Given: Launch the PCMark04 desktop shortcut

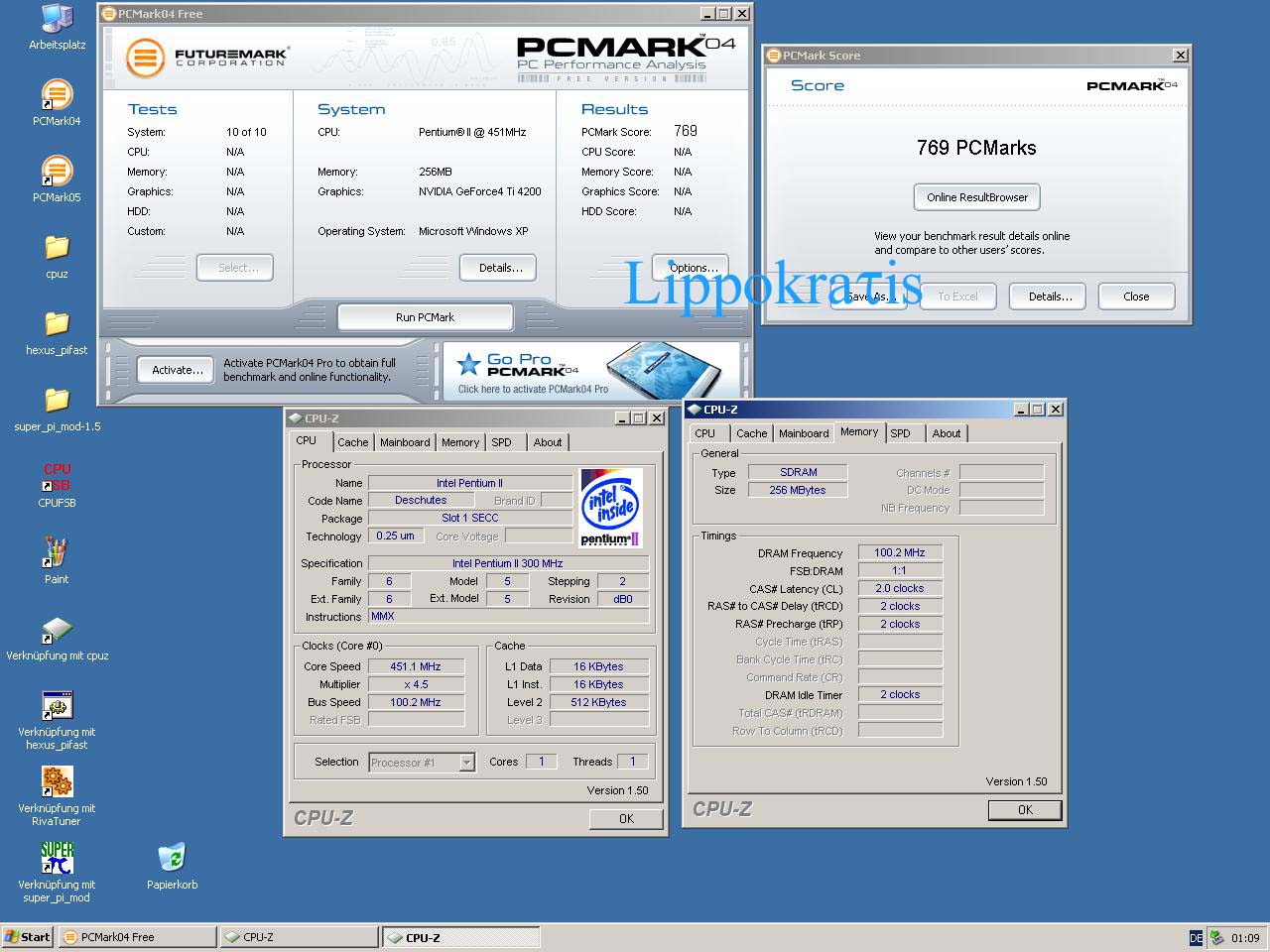Looking at the screenshot, I should (57, 103).
